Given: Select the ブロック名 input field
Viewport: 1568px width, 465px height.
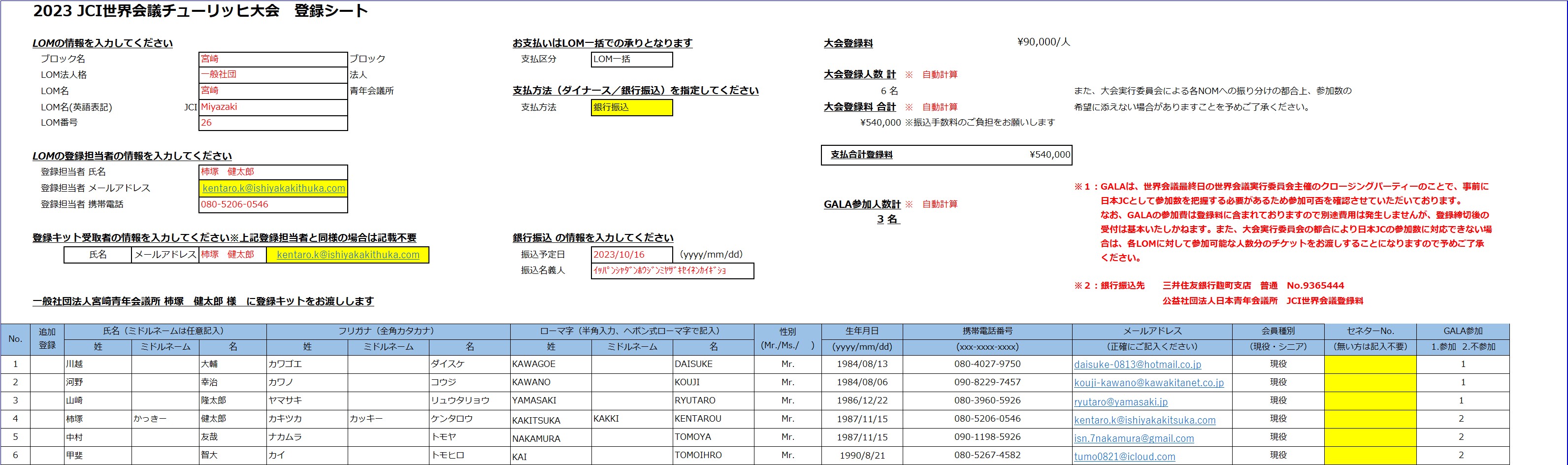Looking at the screenshot, I should coord(273,59).
